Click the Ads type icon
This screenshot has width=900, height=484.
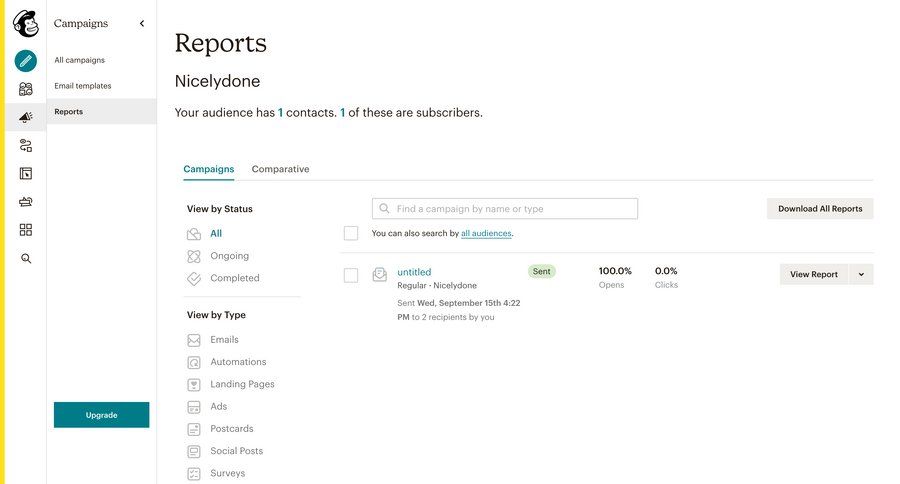194,407
